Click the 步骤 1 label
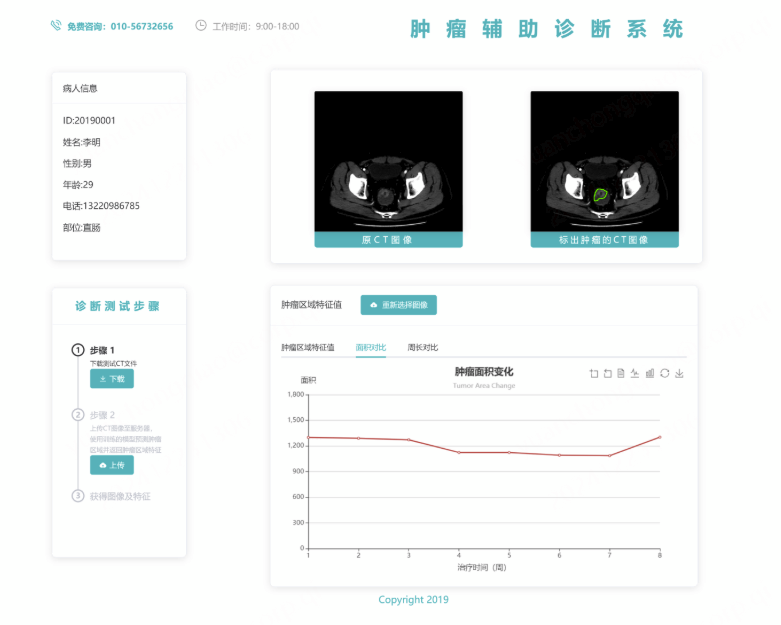 103,350
